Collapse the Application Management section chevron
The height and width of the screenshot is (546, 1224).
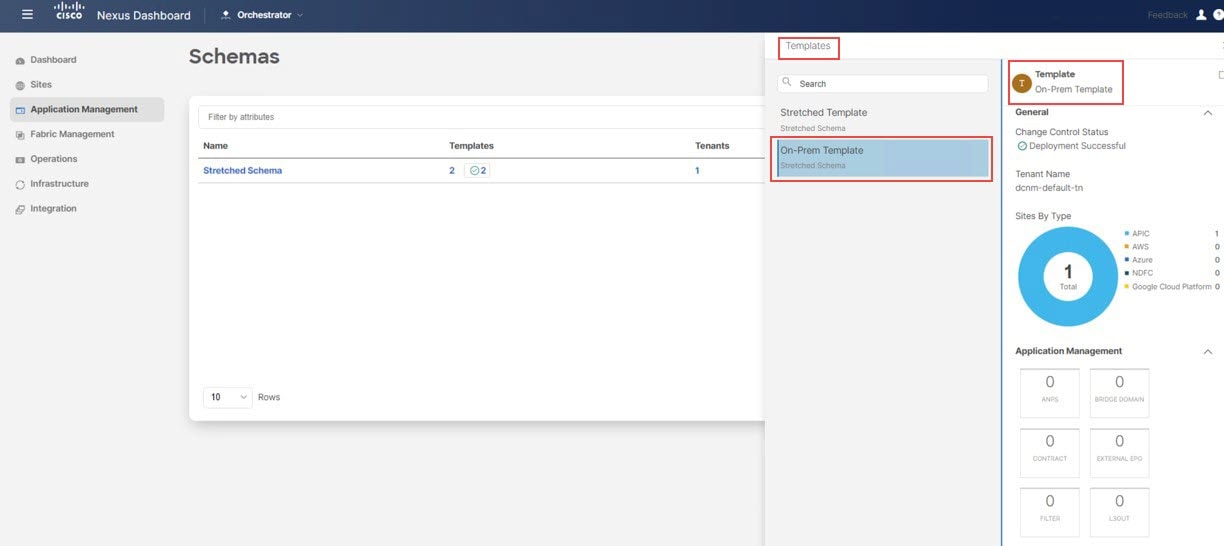point(1208,352)
